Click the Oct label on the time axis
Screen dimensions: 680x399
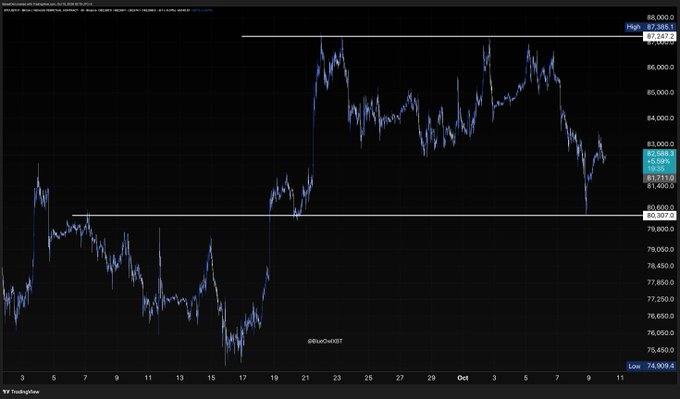click(463, 378)
